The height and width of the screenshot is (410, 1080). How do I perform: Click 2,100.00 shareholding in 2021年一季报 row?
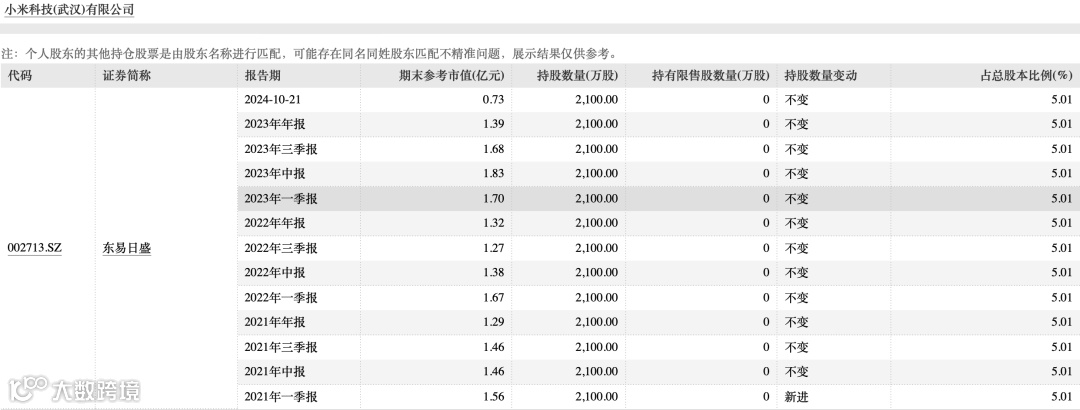coord(596,397)
